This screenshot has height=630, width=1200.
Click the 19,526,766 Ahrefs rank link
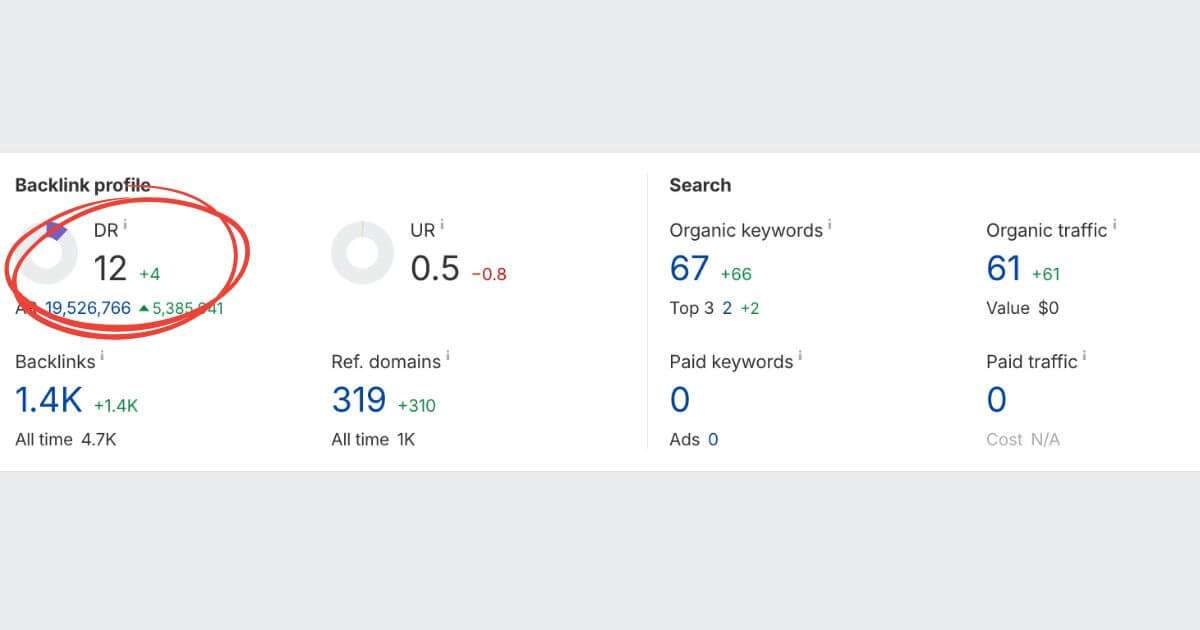click(90, 308)
